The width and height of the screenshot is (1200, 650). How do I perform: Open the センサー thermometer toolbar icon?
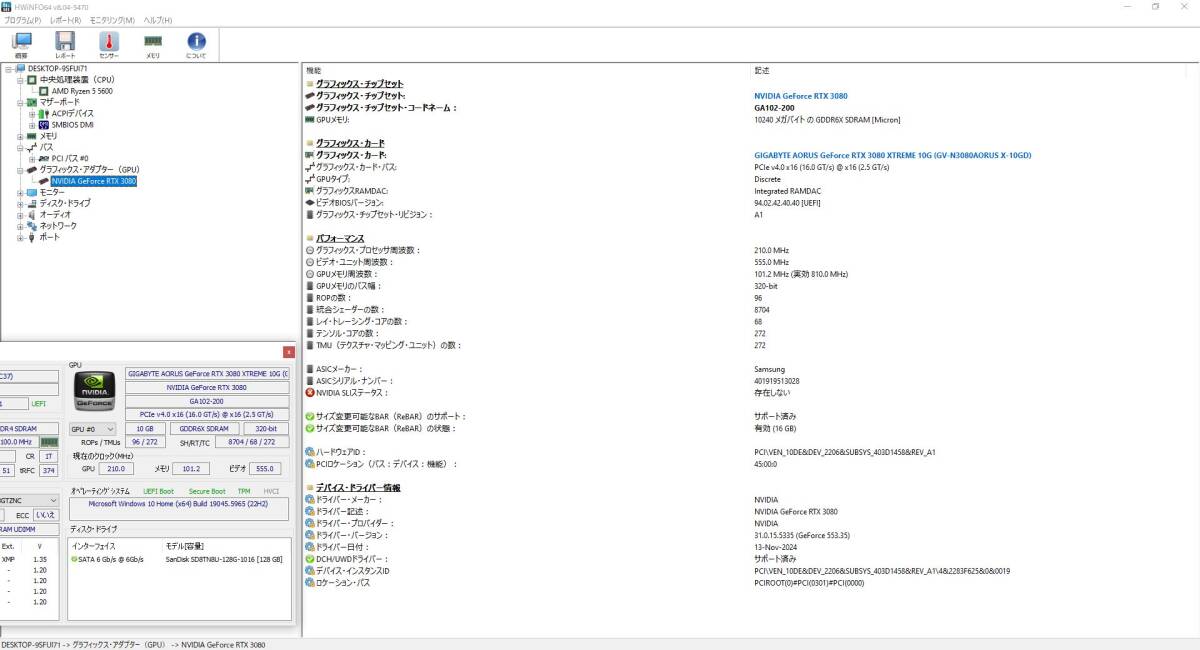(109, 45)
